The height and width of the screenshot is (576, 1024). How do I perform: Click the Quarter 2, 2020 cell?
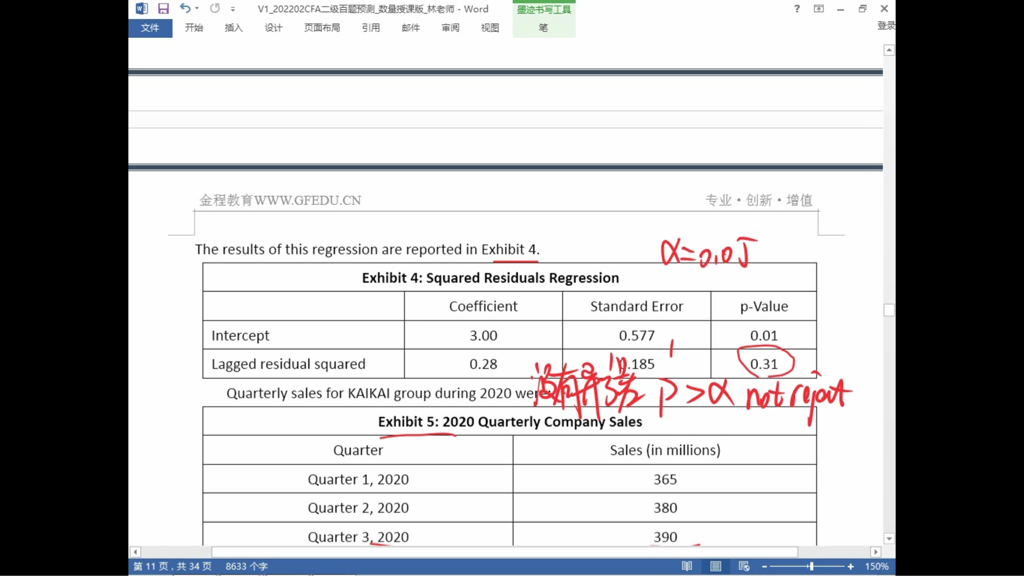tap(358, 507)
